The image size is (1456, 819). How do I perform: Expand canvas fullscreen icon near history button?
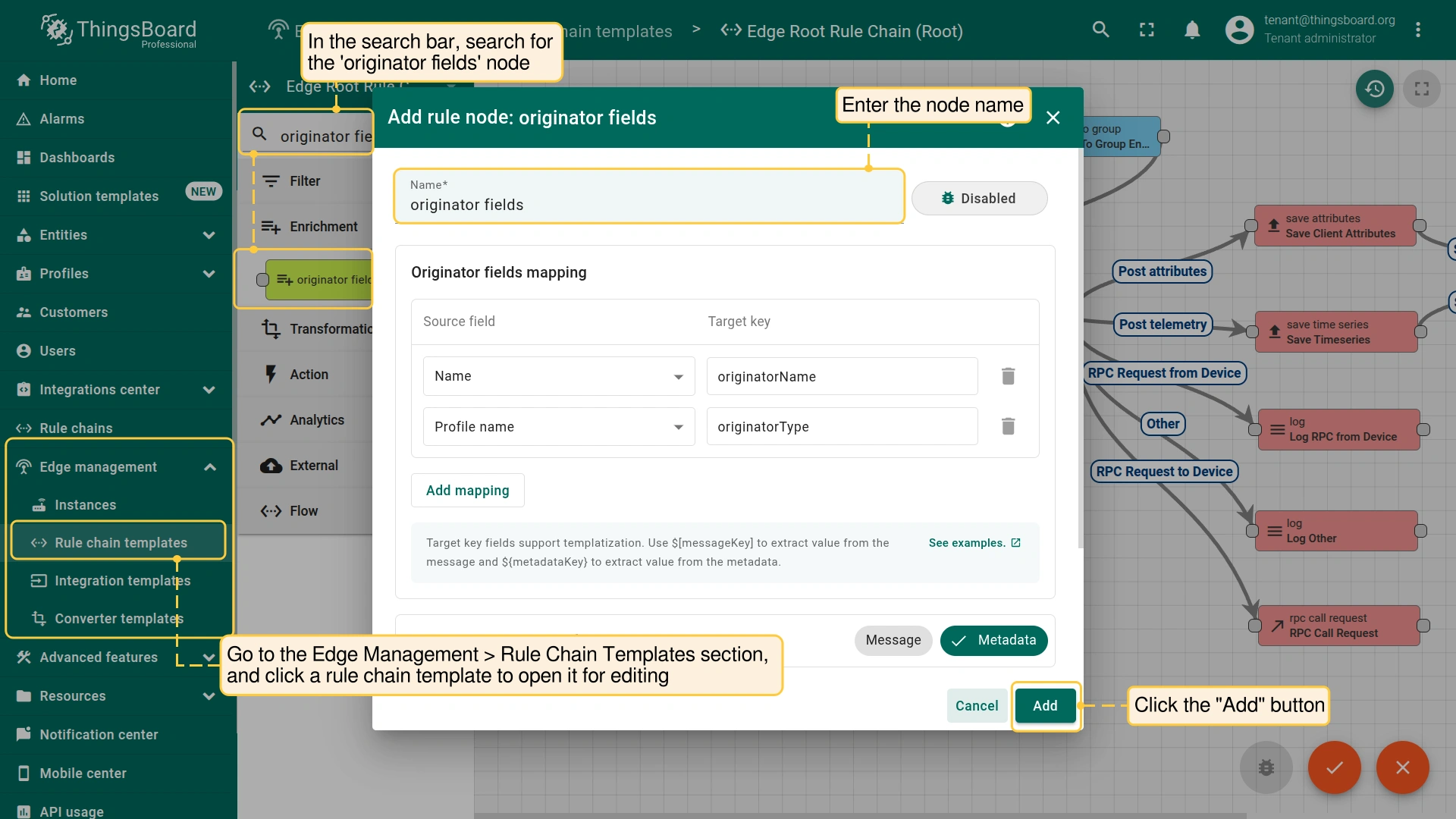pos(1422,89)
